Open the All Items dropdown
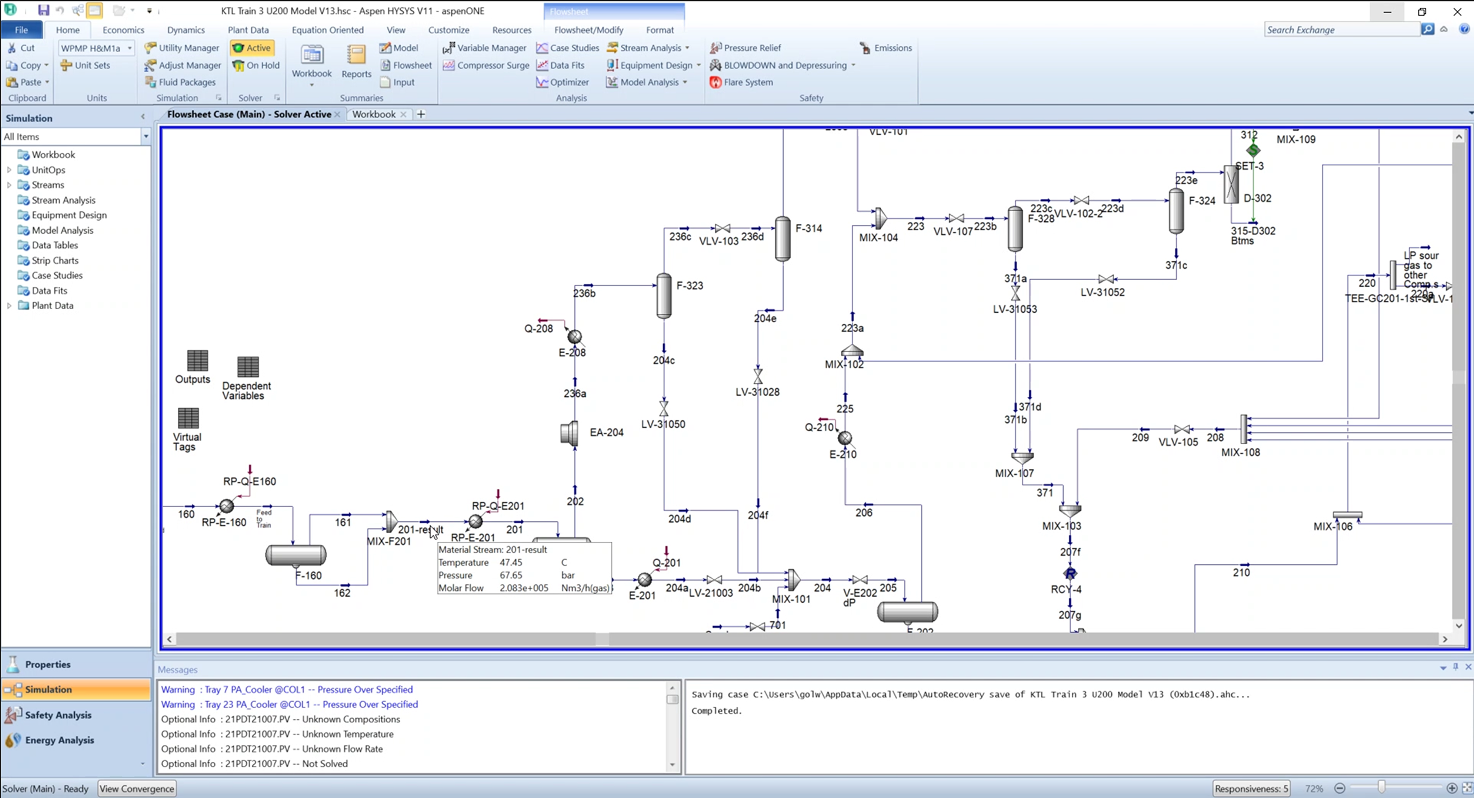Image resolution: width=1474 pixels, height=798 pixels. pyautogui.click(x=145, y=137)
